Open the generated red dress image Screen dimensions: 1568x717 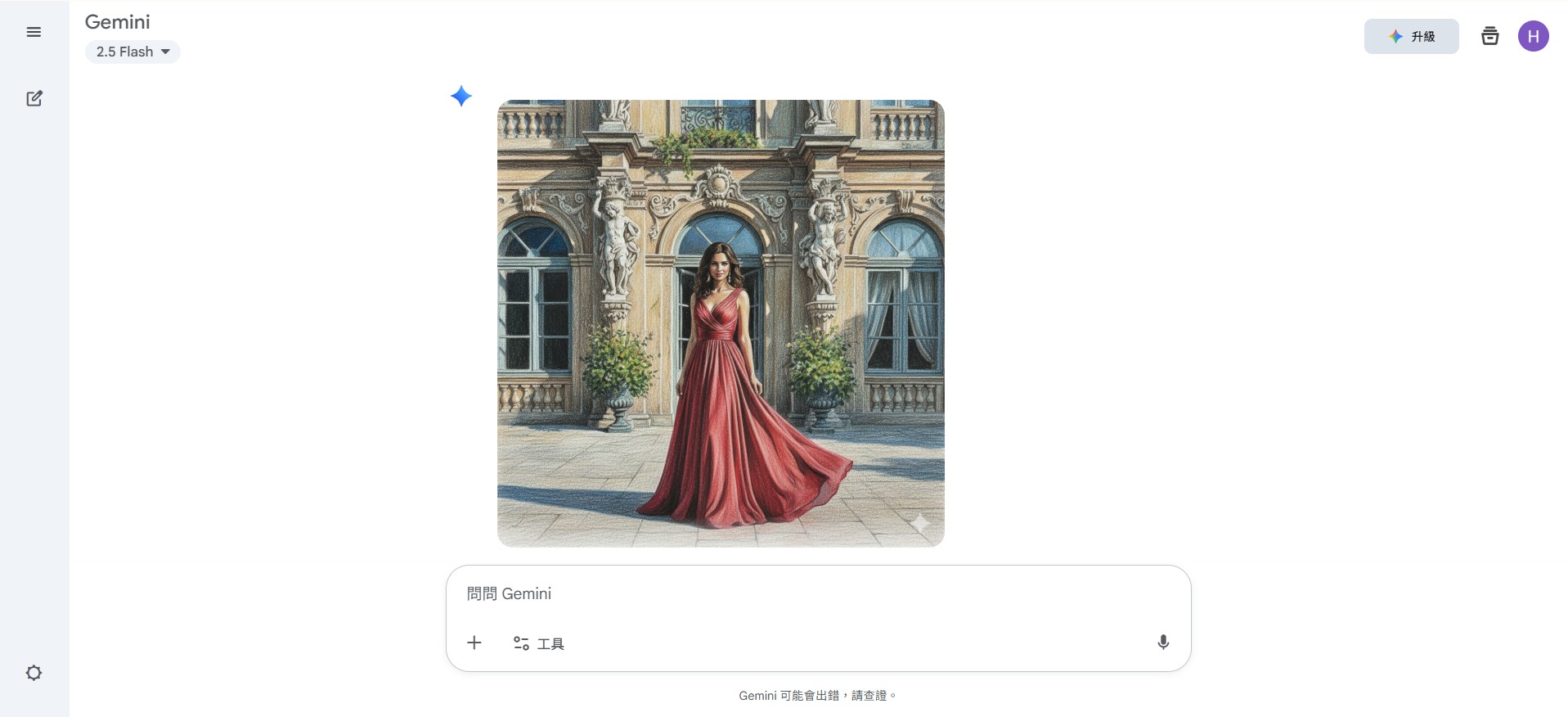(x=721, y=323)
